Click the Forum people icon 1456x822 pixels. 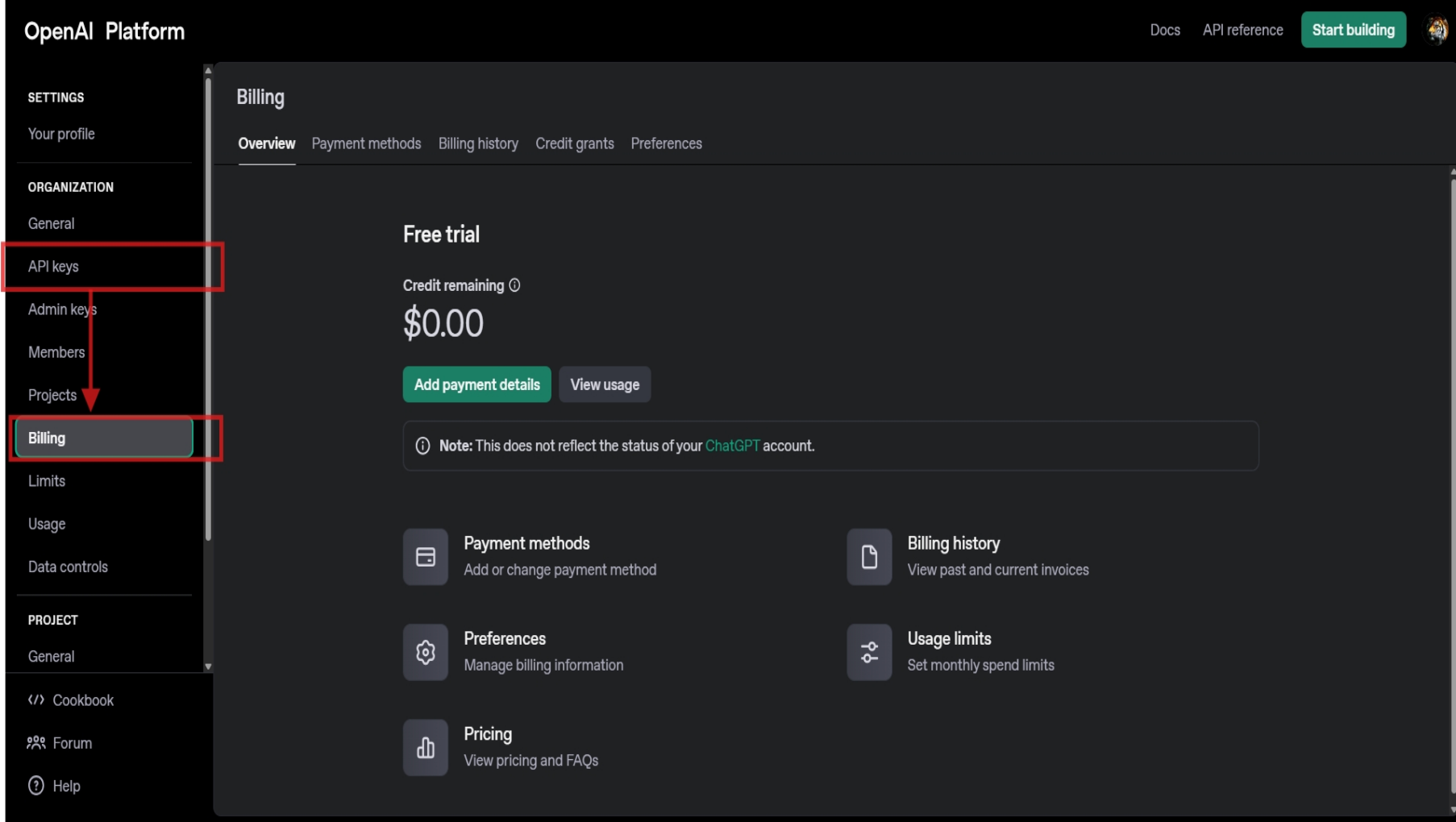[36, 742]
